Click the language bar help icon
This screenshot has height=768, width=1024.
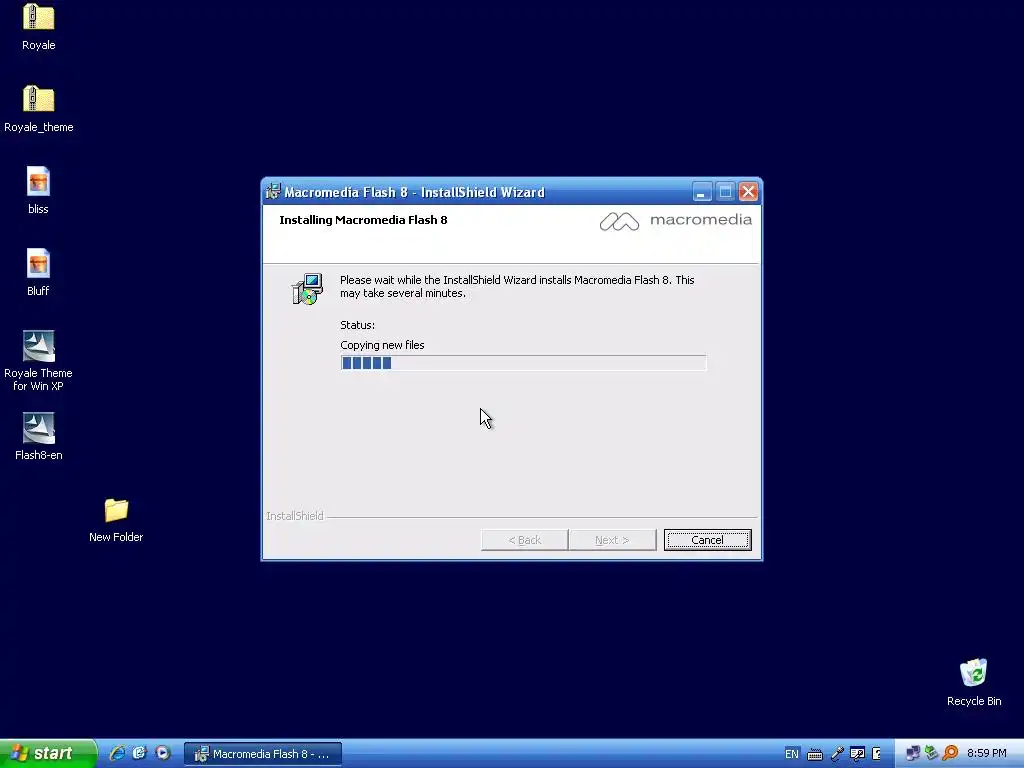(876, 754)
